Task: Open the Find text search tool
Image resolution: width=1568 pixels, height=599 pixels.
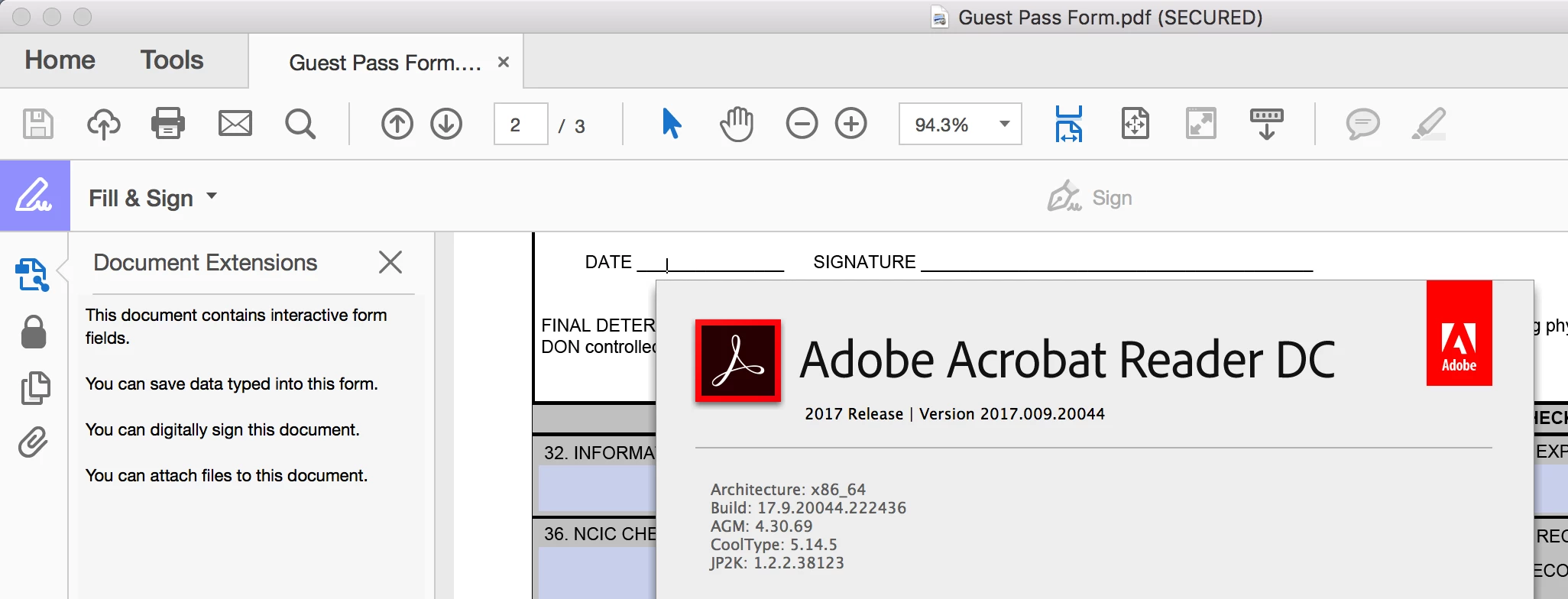Action: tap(300, 124)
